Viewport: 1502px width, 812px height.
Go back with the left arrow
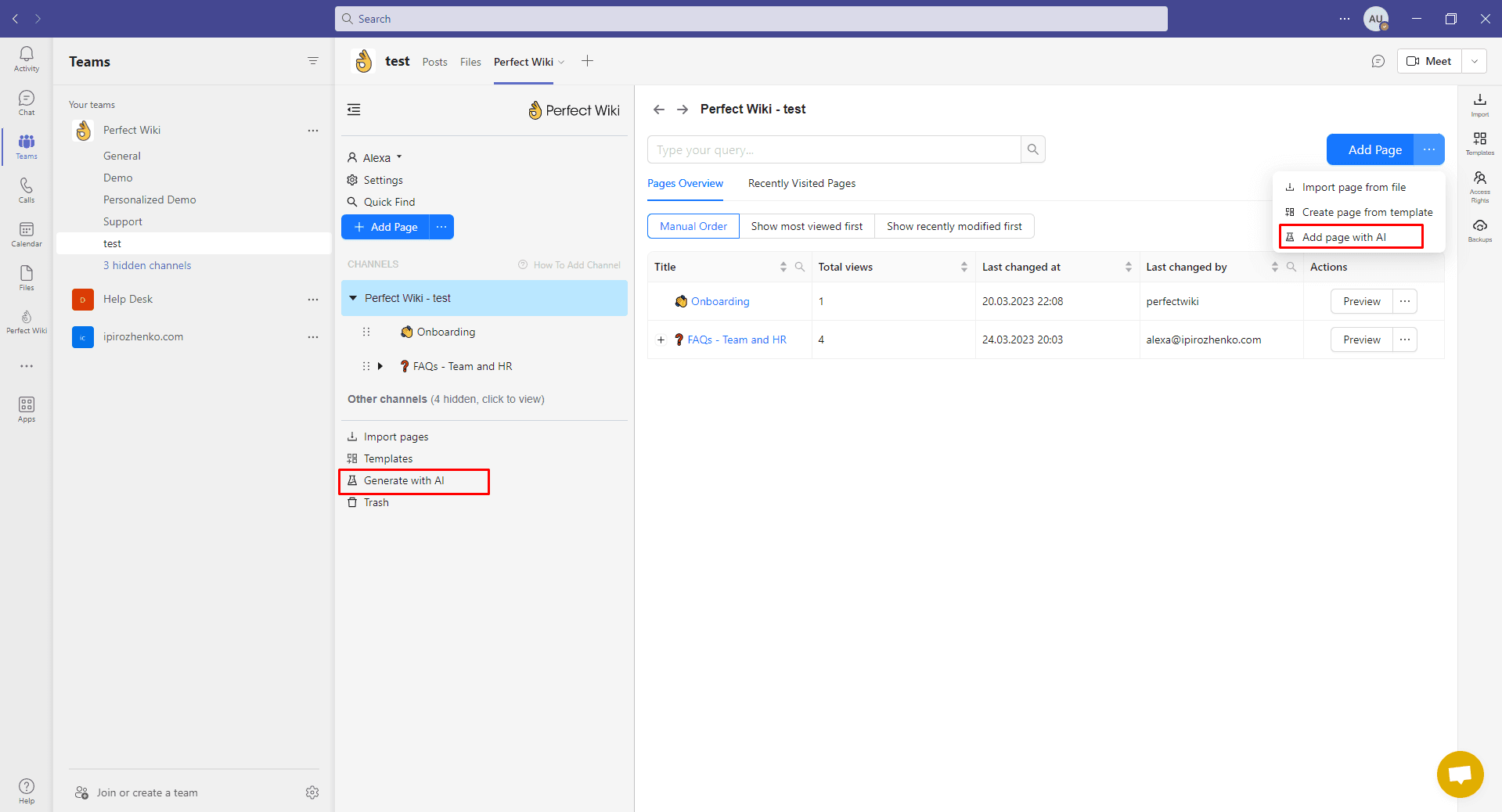coord(659,110)
